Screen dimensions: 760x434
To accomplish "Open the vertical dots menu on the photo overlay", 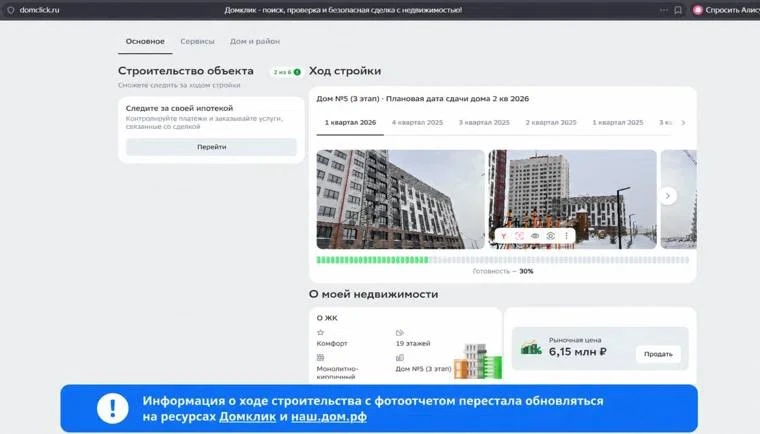I will tap(566, 236).
